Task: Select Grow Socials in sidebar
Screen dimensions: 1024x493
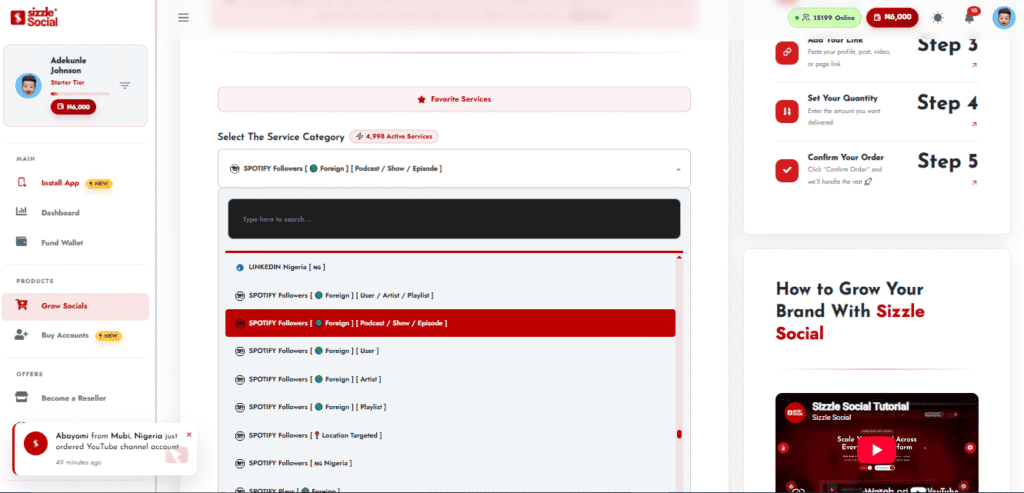Action: click(75, 306)
